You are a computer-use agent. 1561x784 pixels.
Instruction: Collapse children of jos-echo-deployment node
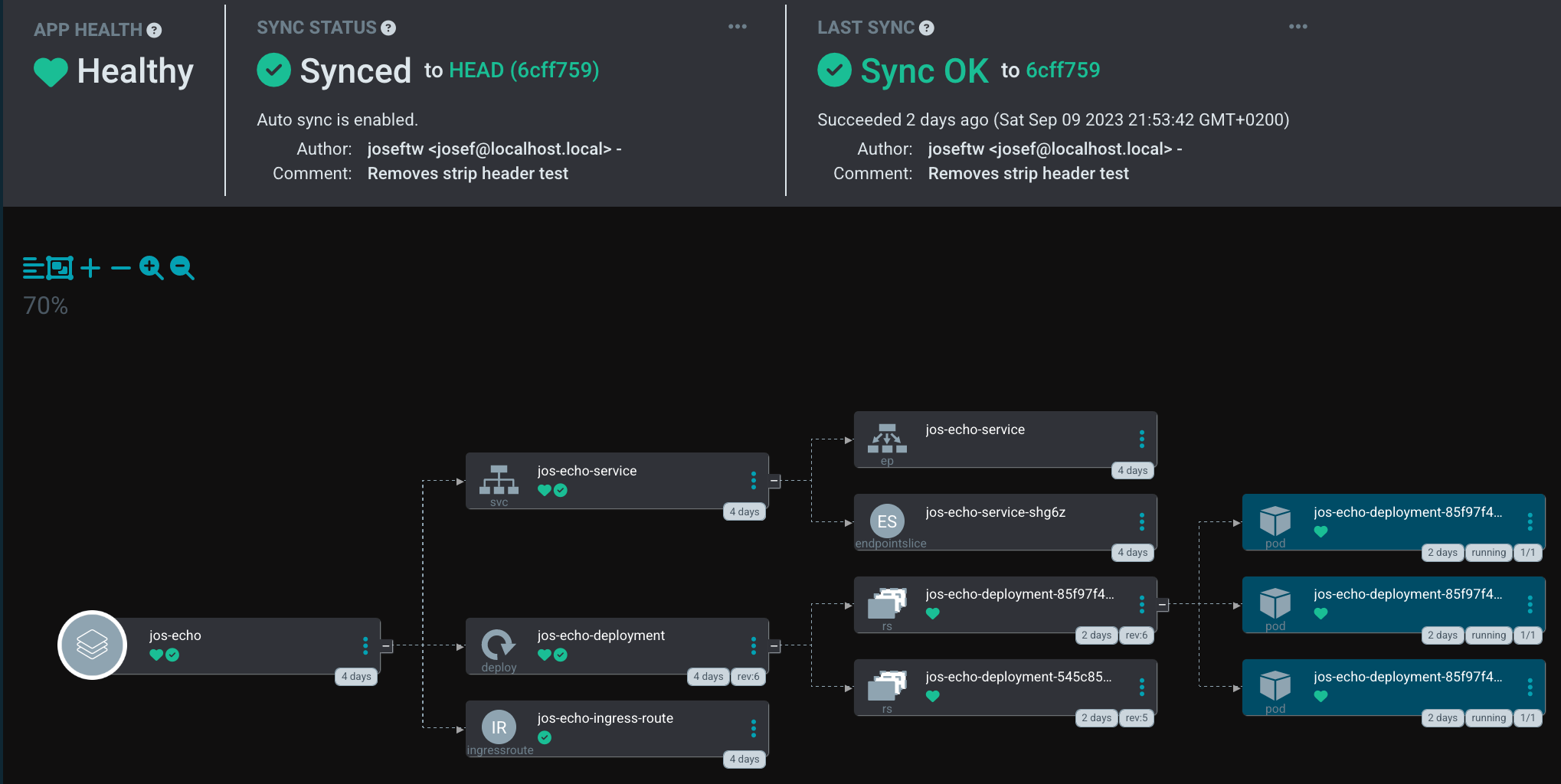tap(774, 646)
